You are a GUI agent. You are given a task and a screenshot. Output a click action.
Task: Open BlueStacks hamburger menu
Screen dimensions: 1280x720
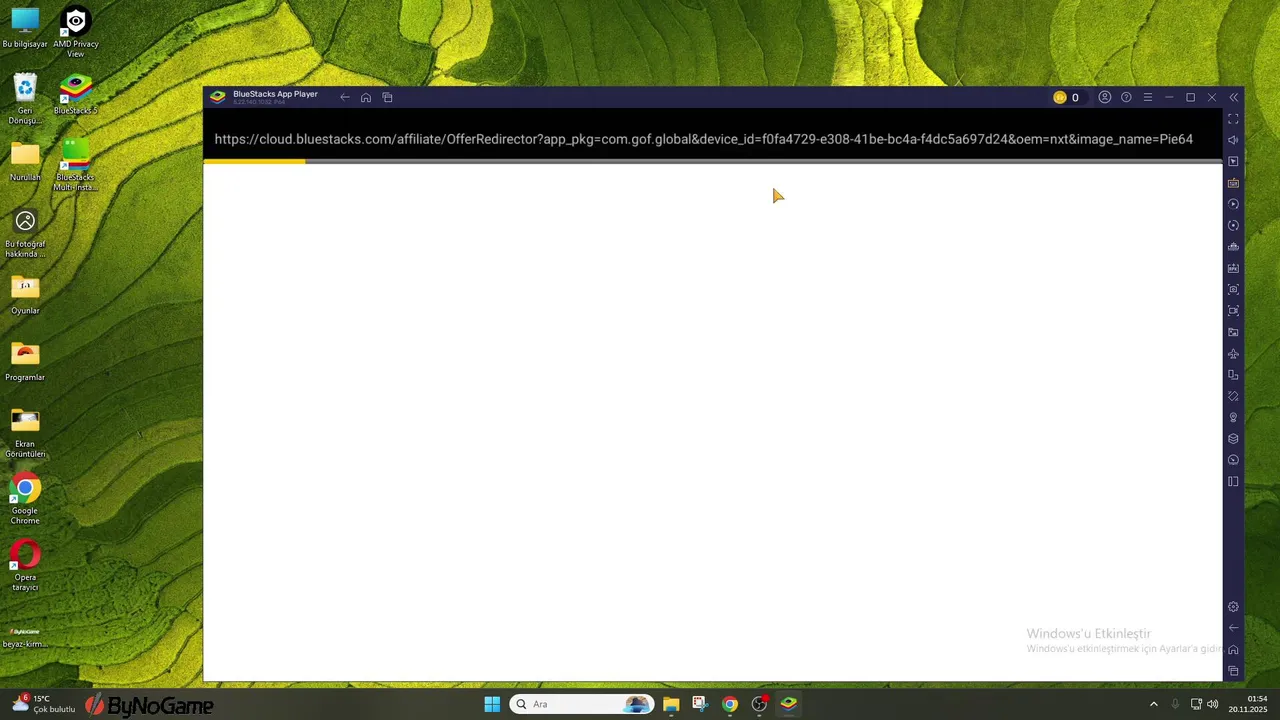[1148, 97]
